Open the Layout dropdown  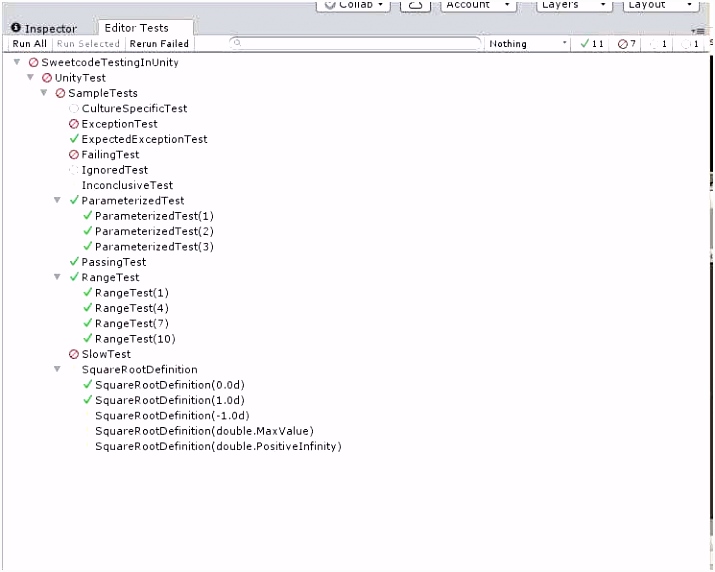click(x=660, y=5)
